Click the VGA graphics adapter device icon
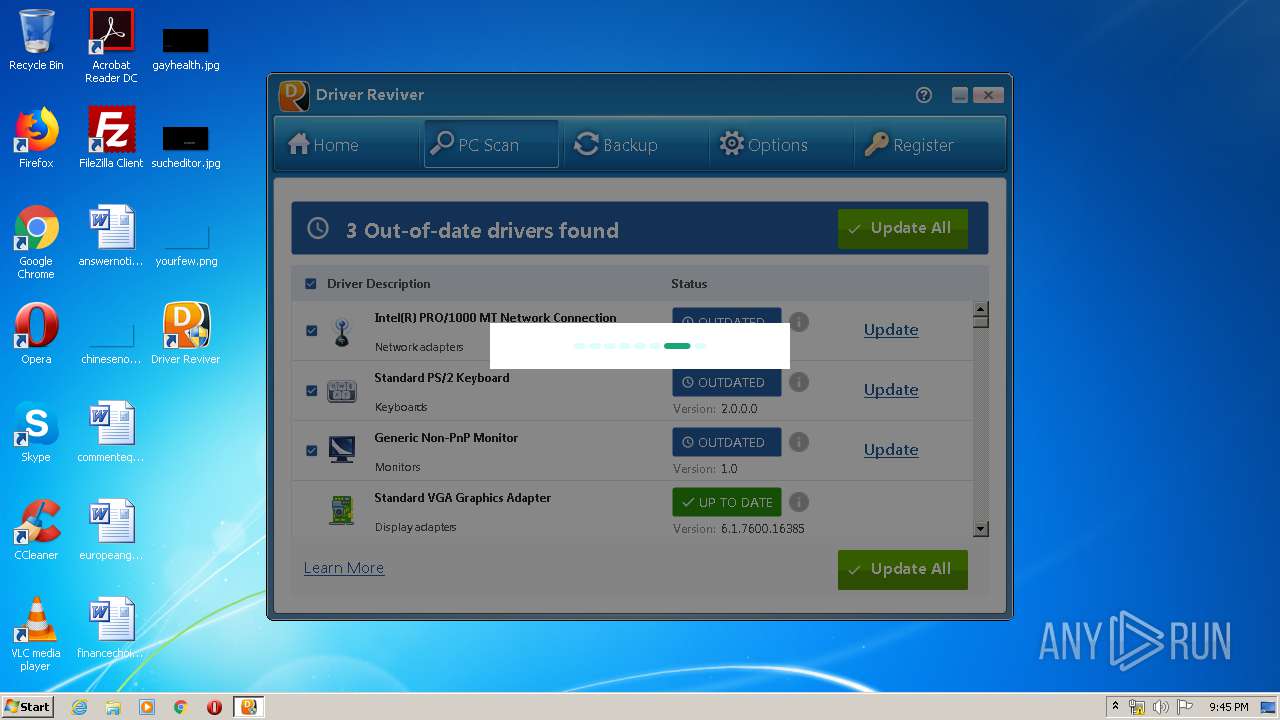 (x=342, y=510)
